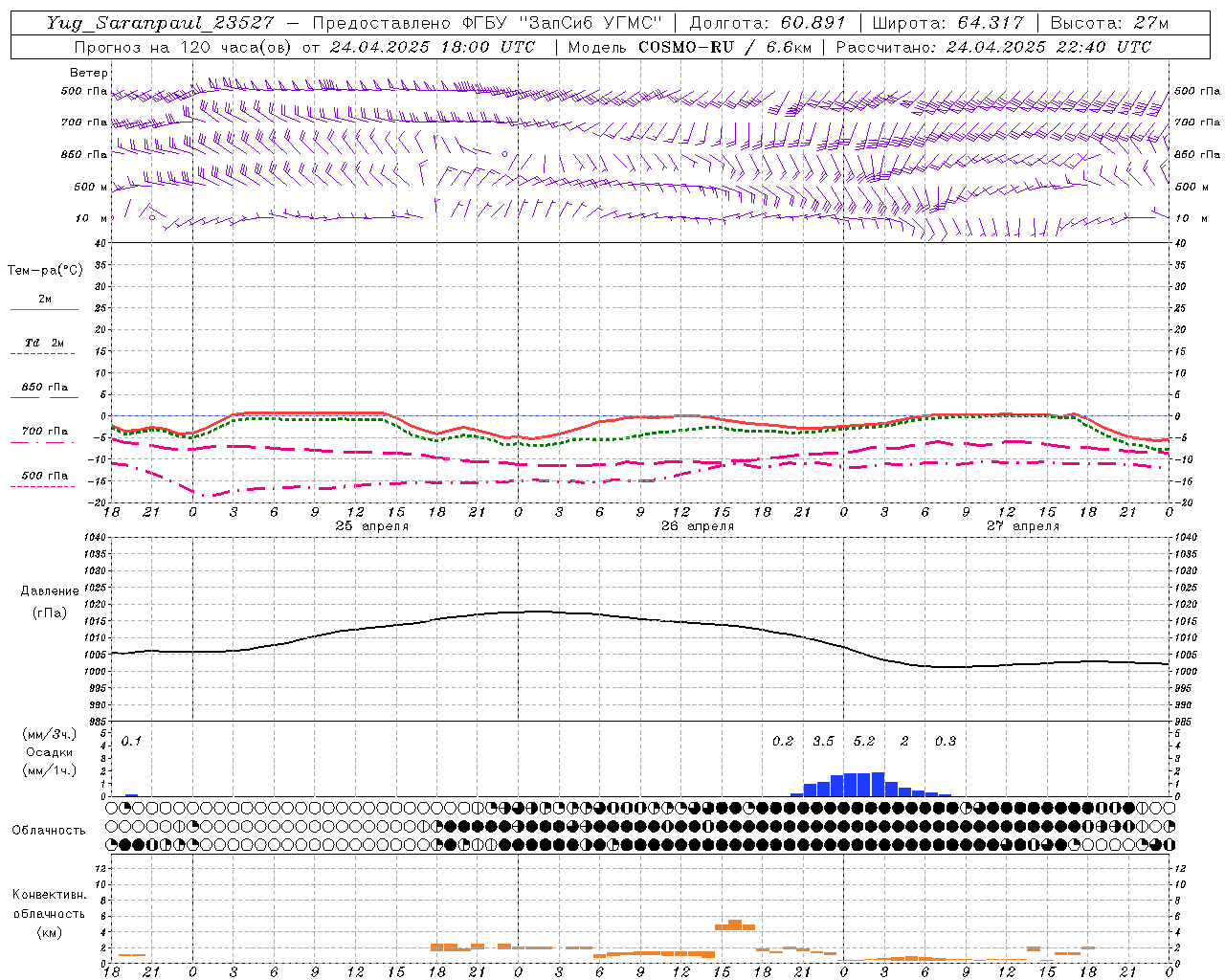
Task: Click the model name COSMO-RU / 6.6км
Action: click(x=724, y=47)
